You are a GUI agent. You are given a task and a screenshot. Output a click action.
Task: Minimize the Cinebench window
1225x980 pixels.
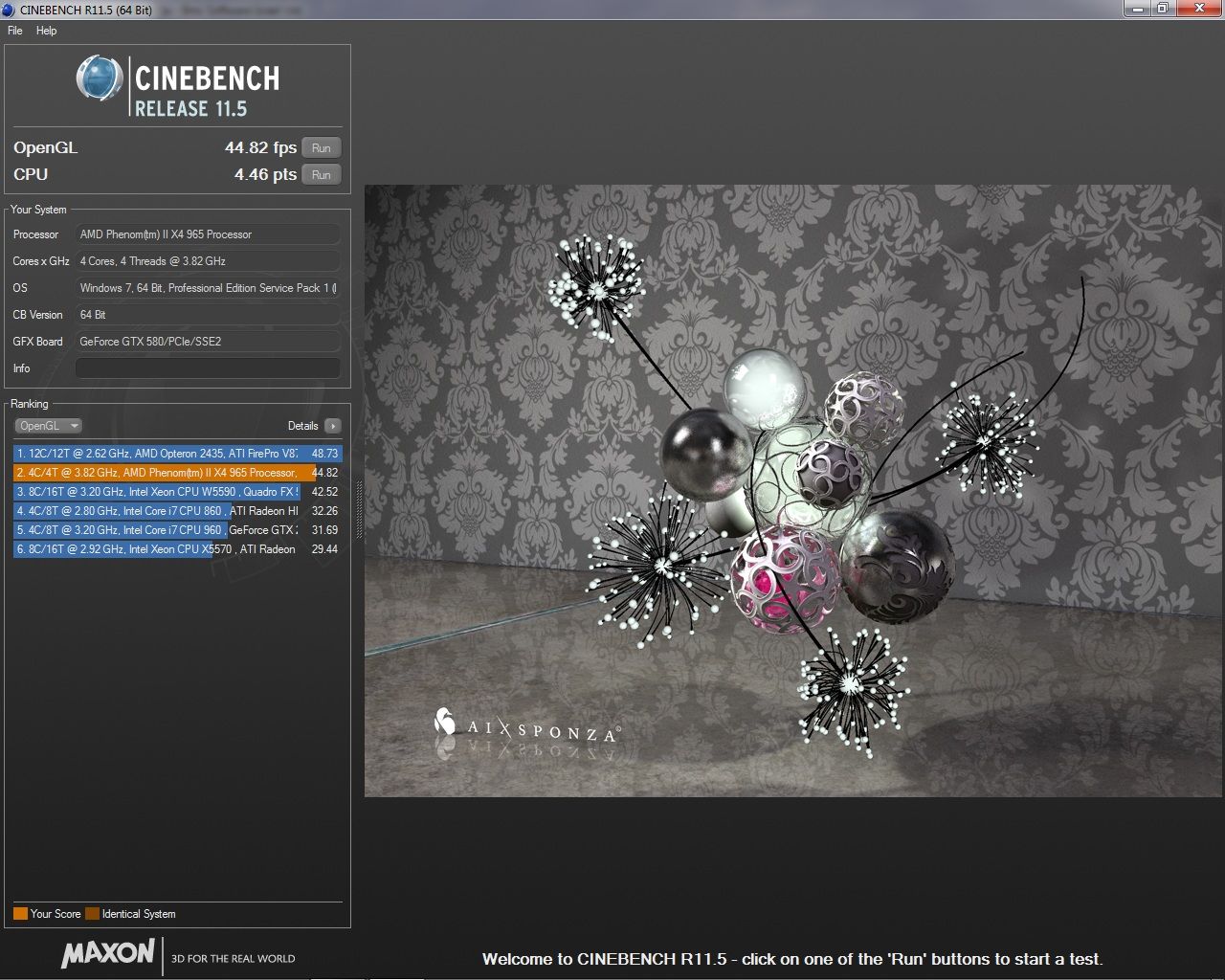point(1136,9)
